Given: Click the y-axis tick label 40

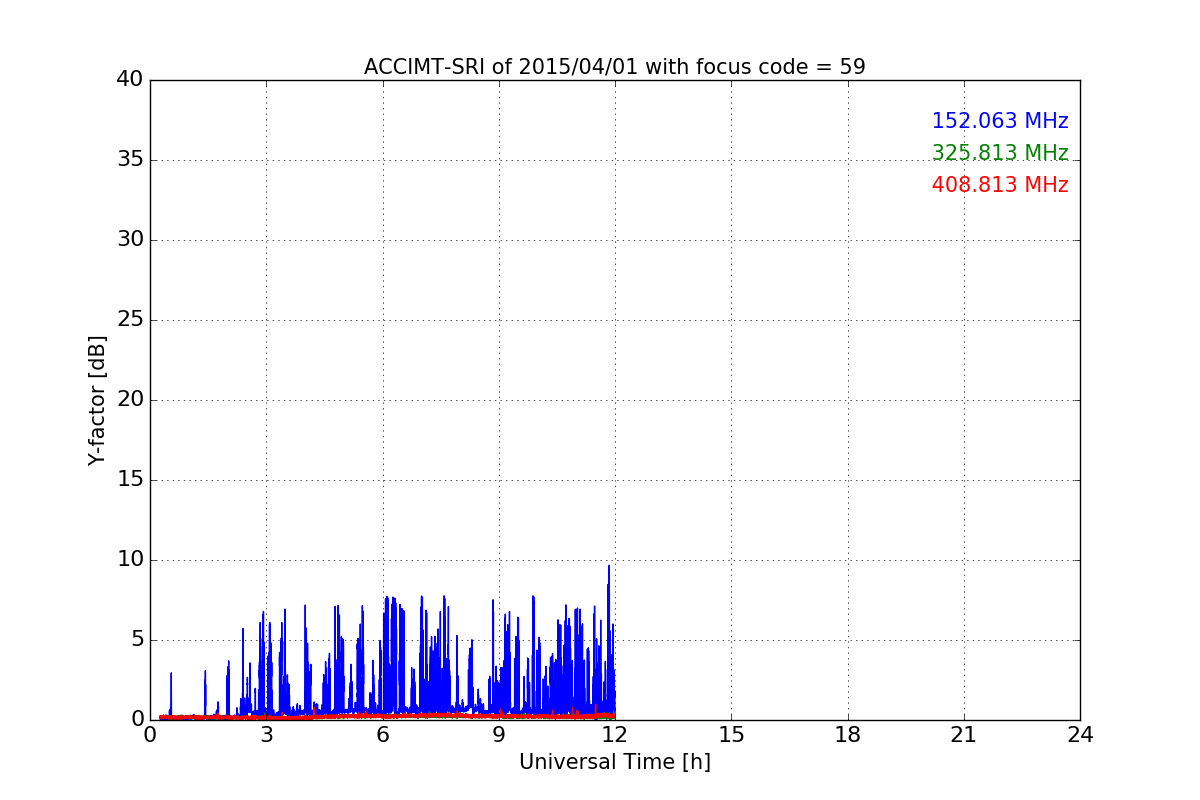Looking at the screenshot, I should (130, 80).
